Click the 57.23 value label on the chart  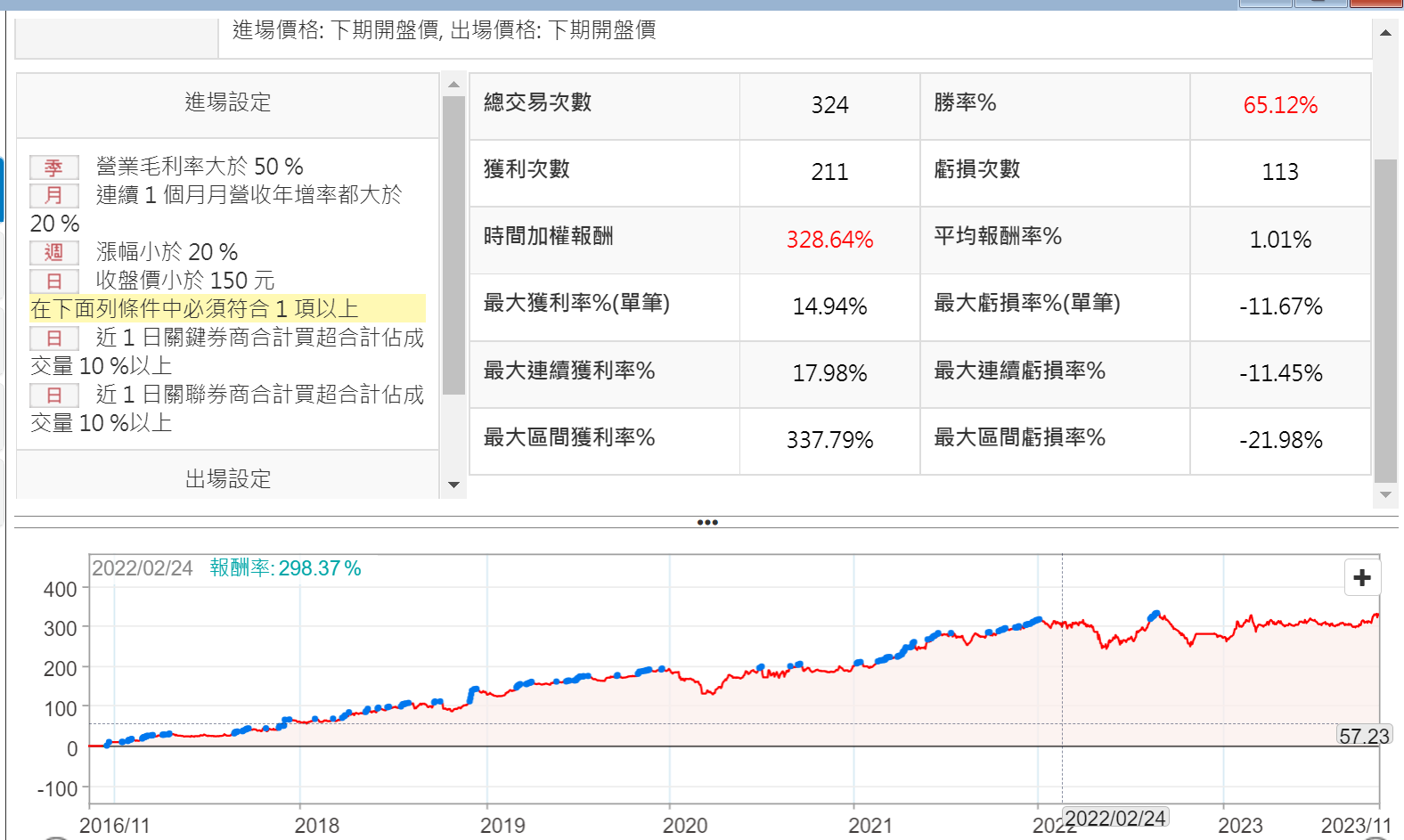(x=1363, y=736)
